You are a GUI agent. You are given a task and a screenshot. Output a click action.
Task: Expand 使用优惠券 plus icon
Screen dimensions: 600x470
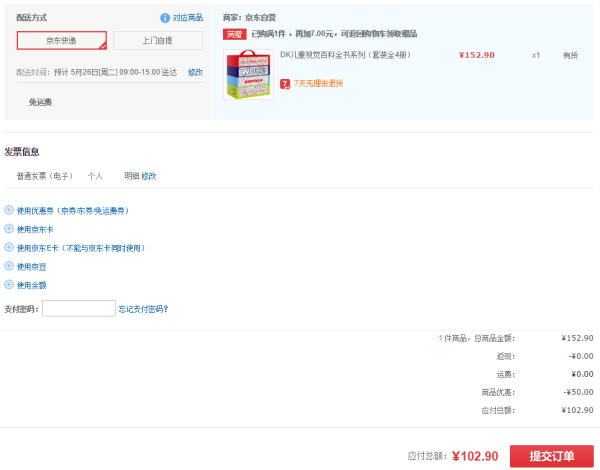point(9,210)
